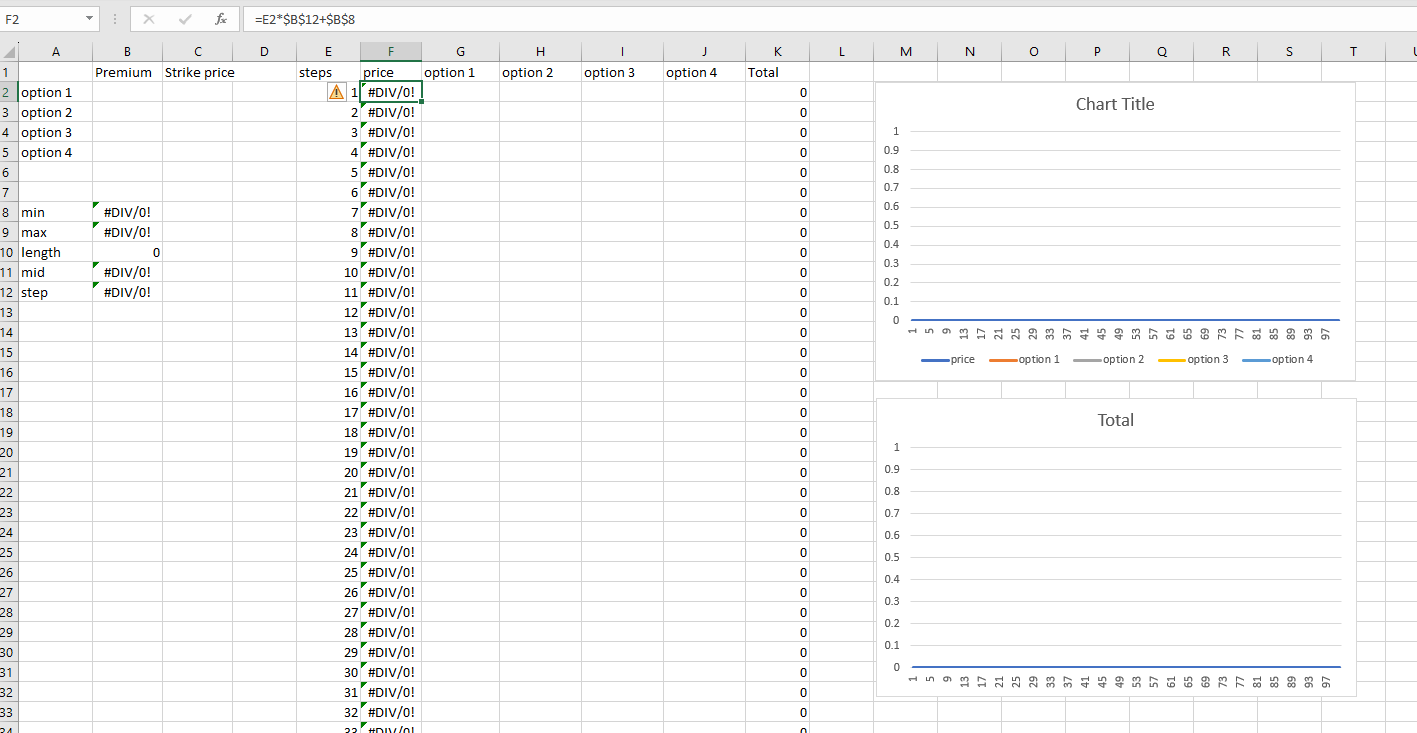Click inside the Name Box showing F2
The width and height of the screenshot is (1417, 733).
(40, 17)
